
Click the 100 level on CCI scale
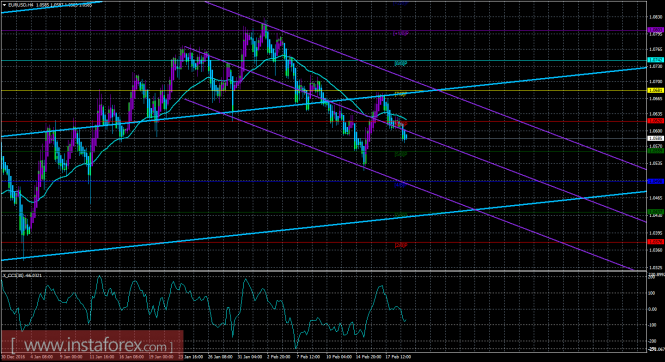pyautogui.click(x=651, y=293)
